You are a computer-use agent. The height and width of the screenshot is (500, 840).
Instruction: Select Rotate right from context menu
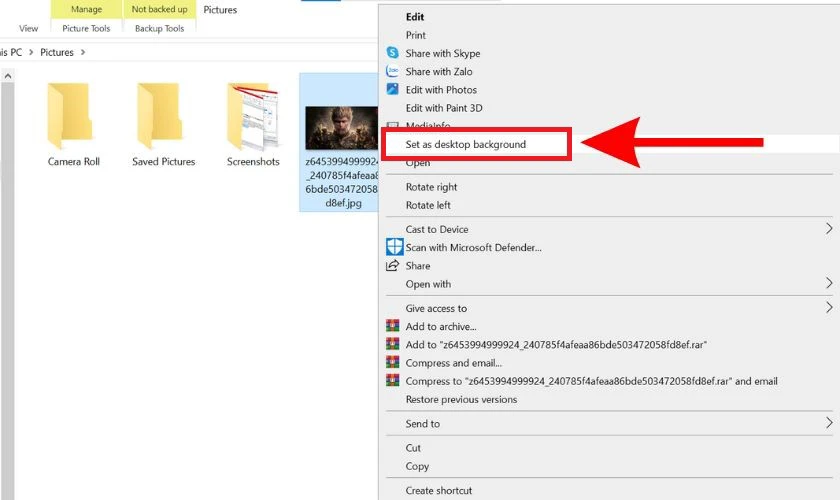click(x=431, y=187)
